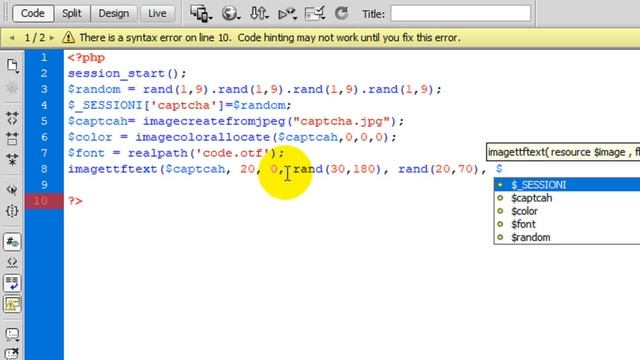The height and width of the screenshot is (360, 640).
Task: Select $_SESSIONI from code hints
Action: 567,185
